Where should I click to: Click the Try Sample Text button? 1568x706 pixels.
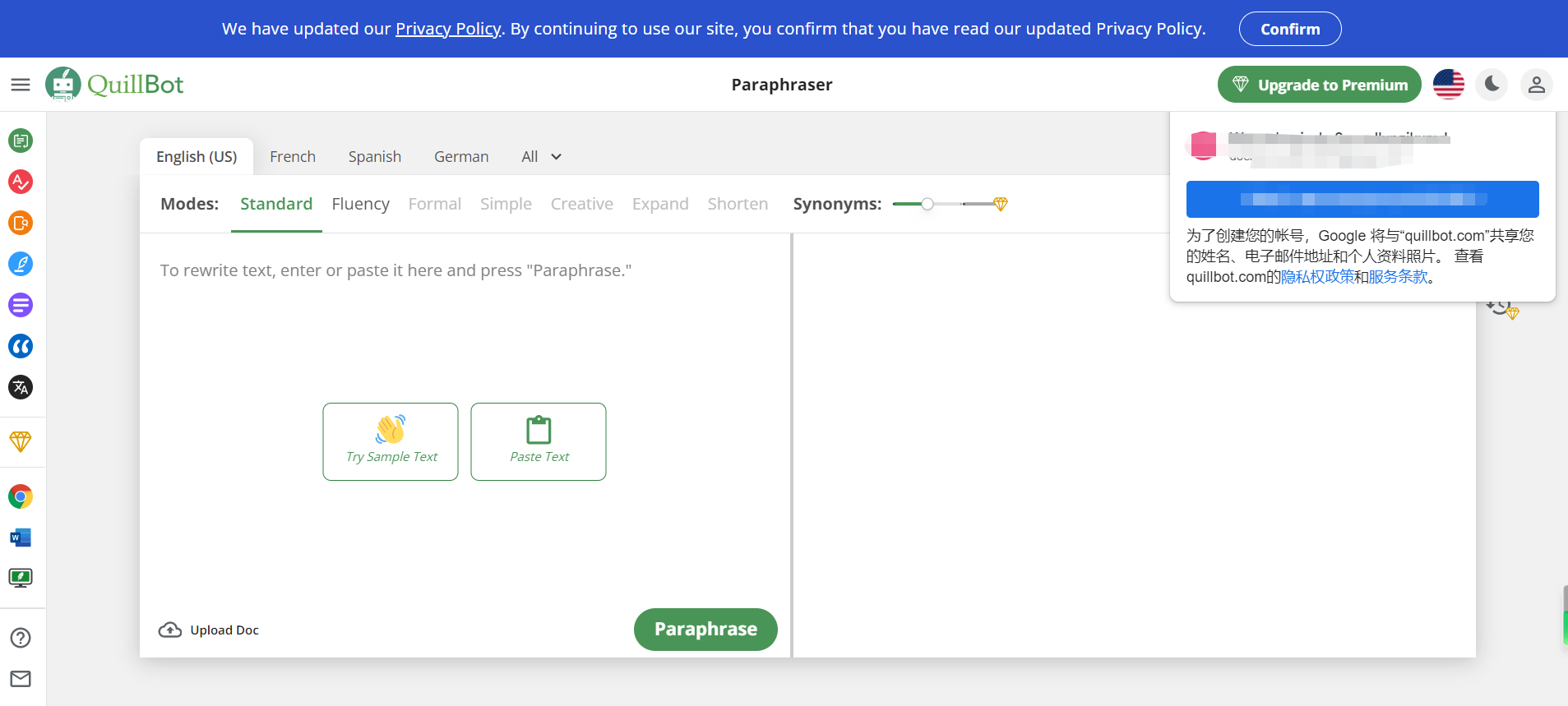(x=391, y=441)
